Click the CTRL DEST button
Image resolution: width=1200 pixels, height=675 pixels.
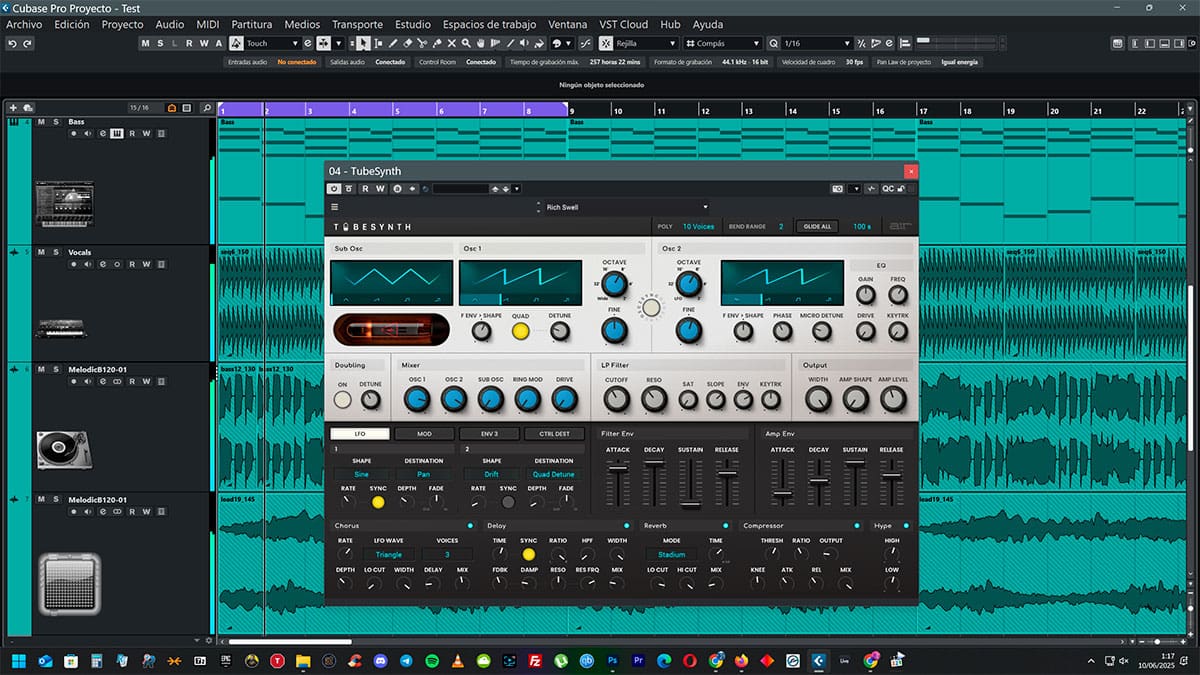554,434
